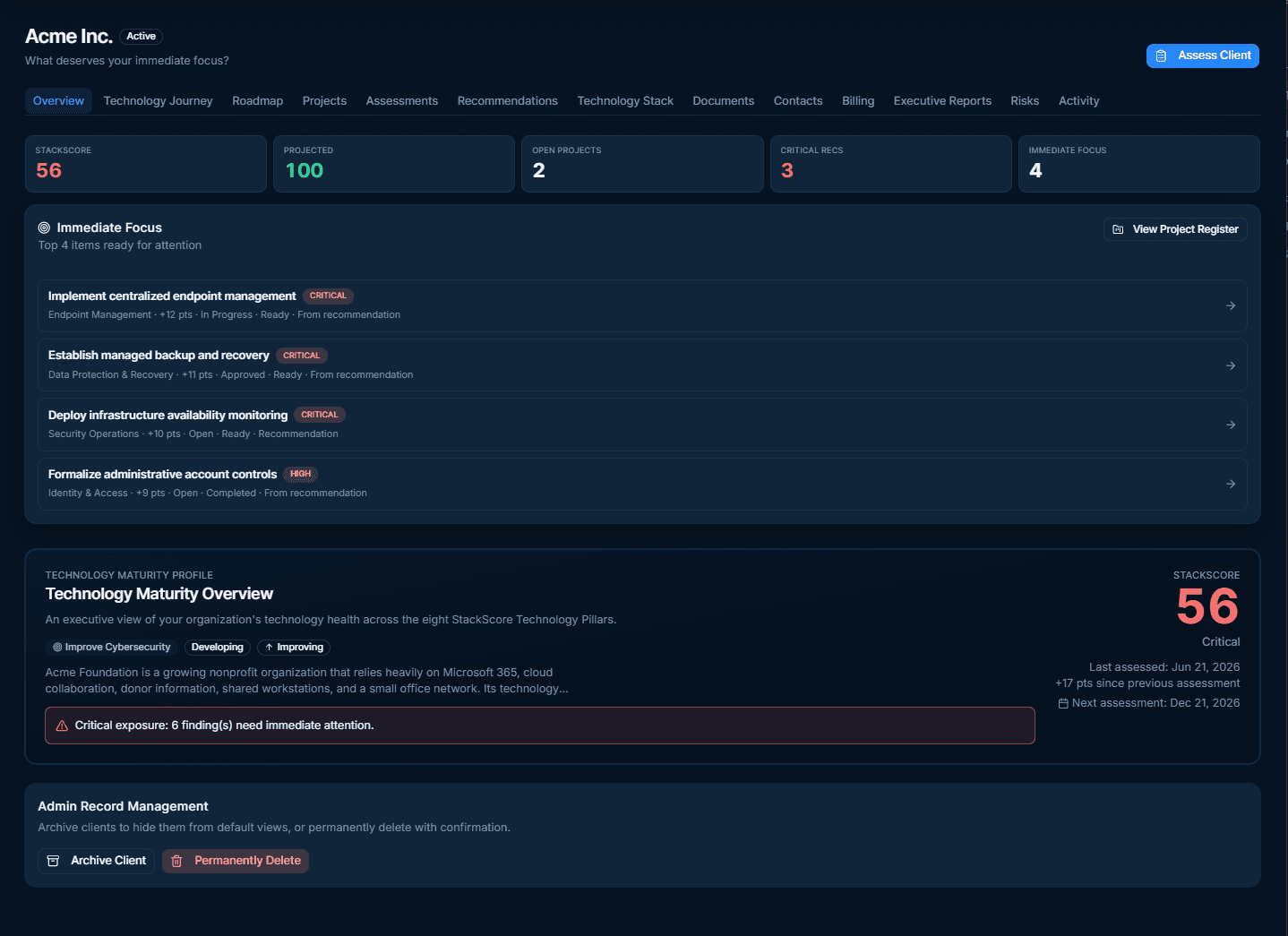The image size is (1288, 936).
Task: Switch to the Overview tab
Action: [58, 100]
